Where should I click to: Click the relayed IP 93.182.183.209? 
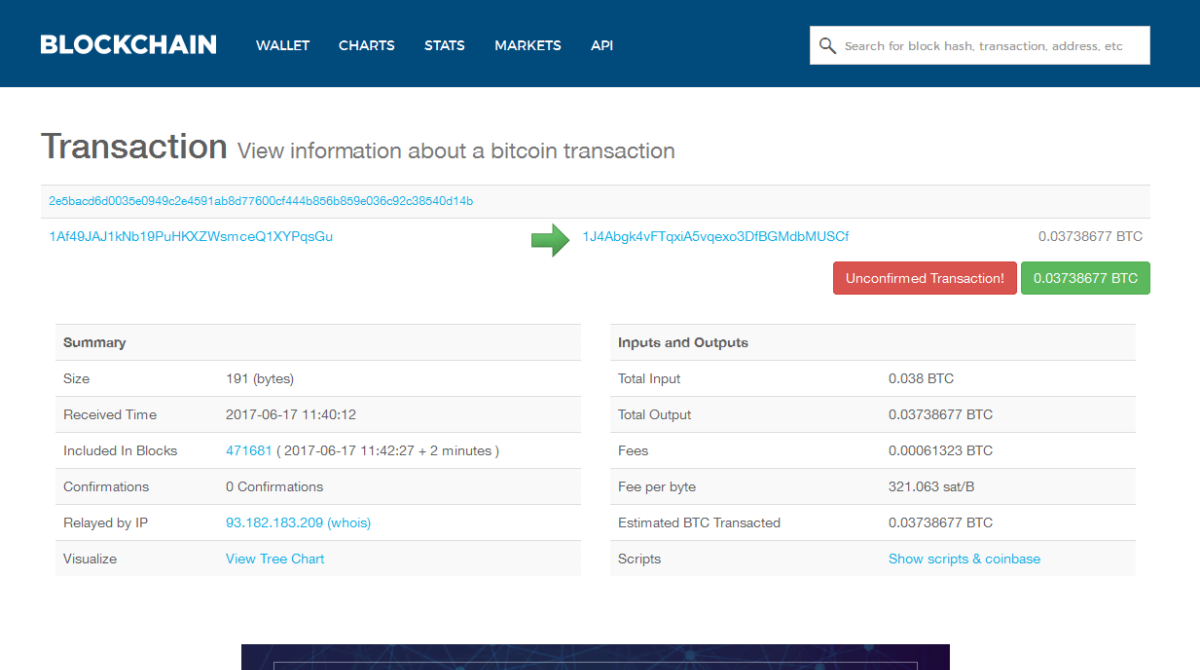(x=274, y=523)
